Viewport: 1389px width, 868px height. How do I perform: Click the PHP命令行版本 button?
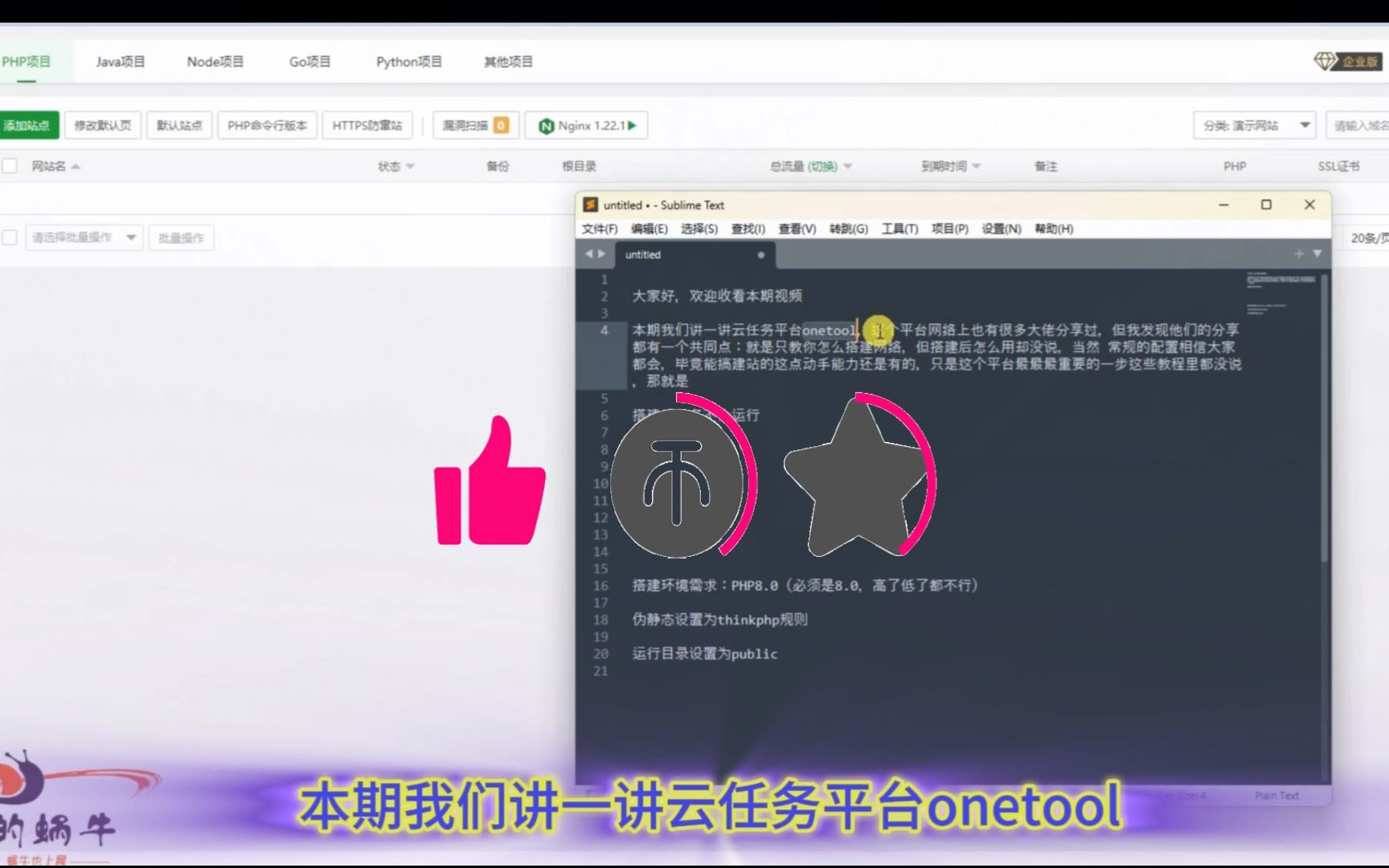click(267, 125)
